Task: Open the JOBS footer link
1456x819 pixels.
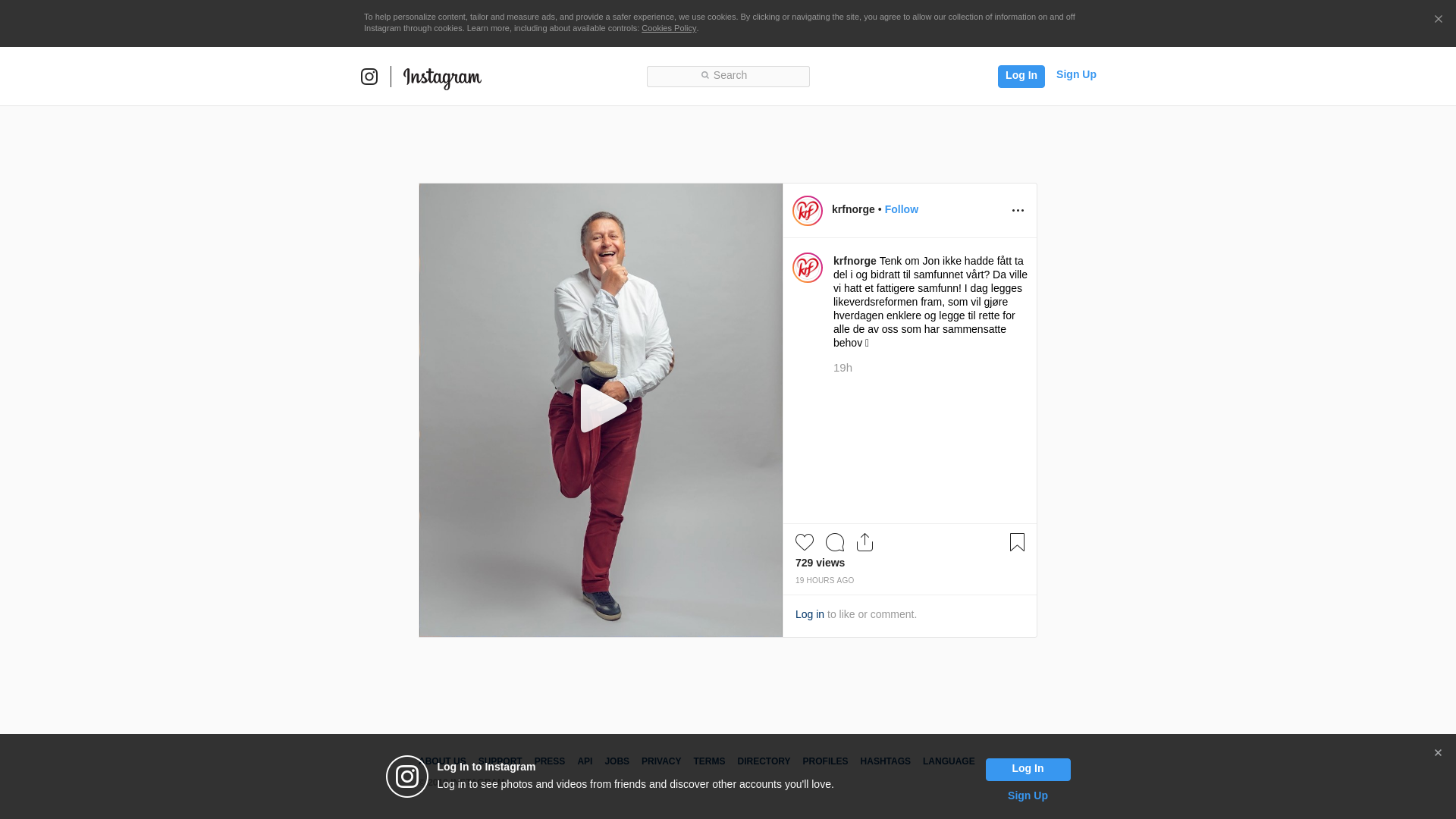Action: pyautogui.click(x=617, y=761)
